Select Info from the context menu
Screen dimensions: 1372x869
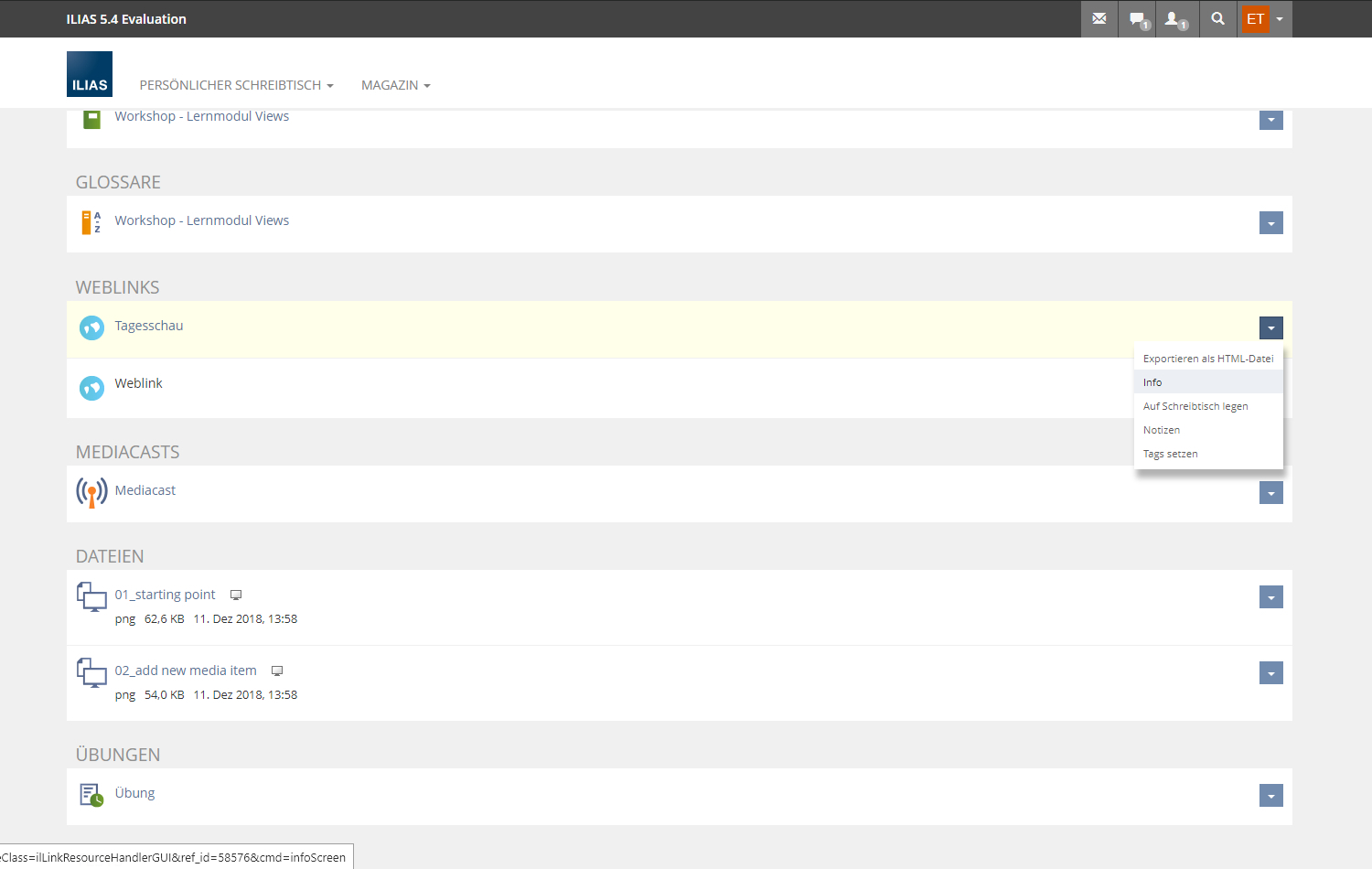(x=1152, y=382)
